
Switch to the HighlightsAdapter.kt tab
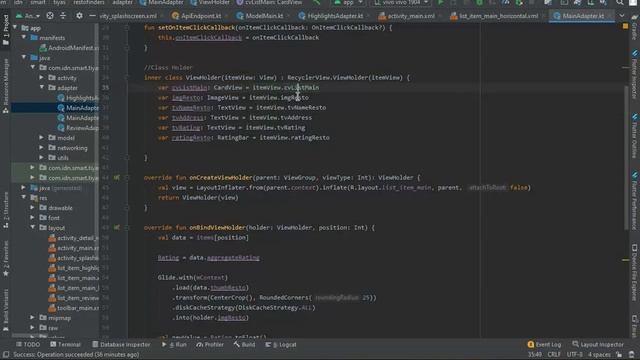pyautogui.click(x=331, y=16)
